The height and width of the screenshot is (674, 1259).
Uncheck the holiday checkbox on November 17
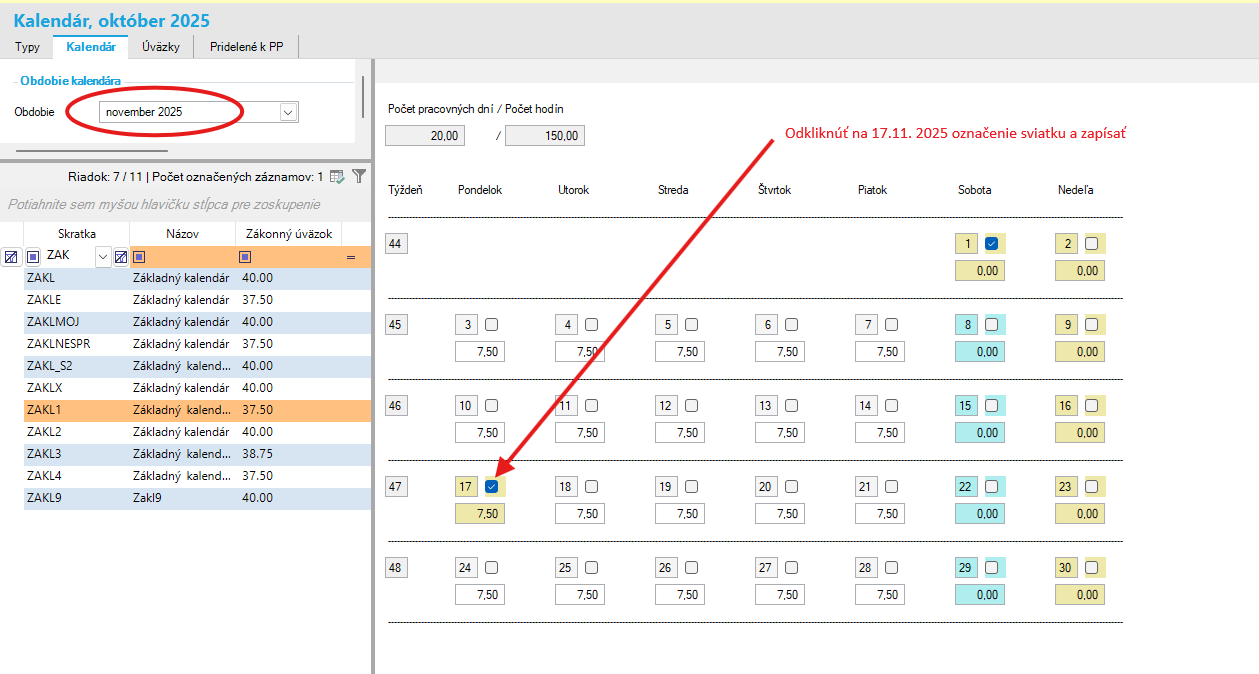tap(491, 486)
